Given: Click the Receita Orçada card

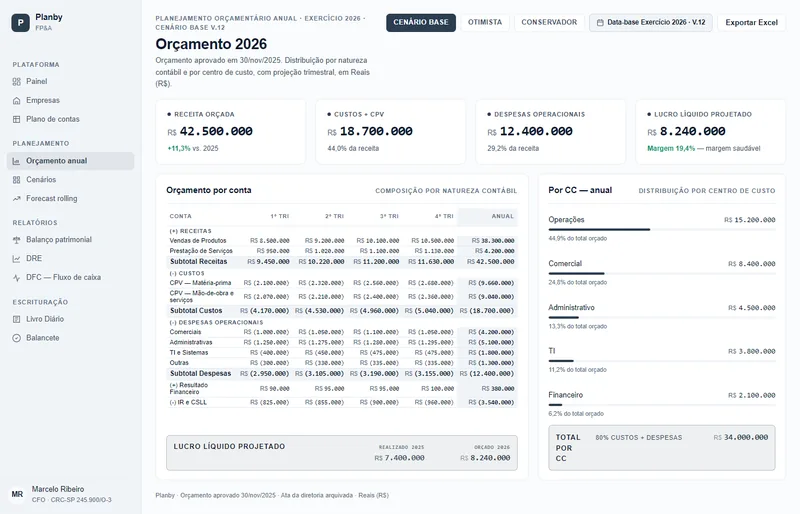Looking at the screenshot, I should click(231, 132).
